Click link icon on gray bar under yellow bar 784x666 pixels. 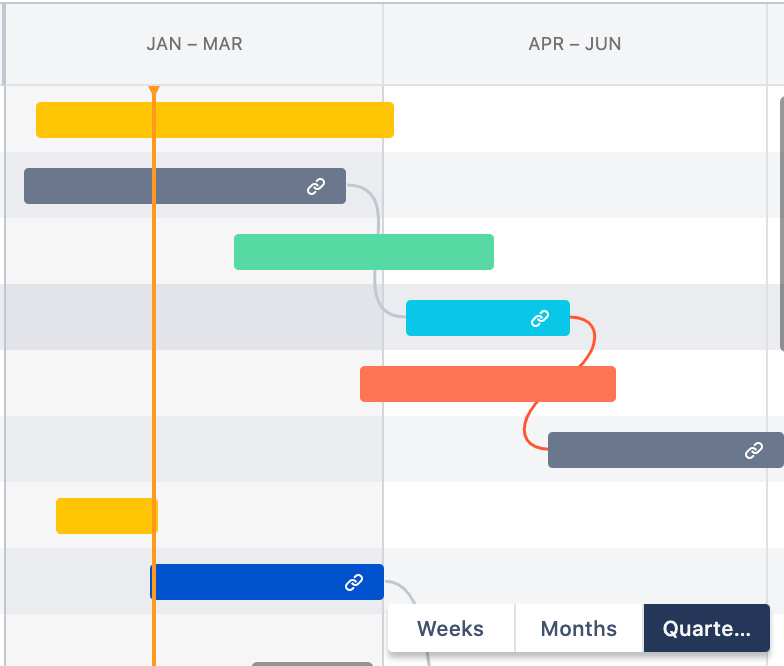point(316,186)
